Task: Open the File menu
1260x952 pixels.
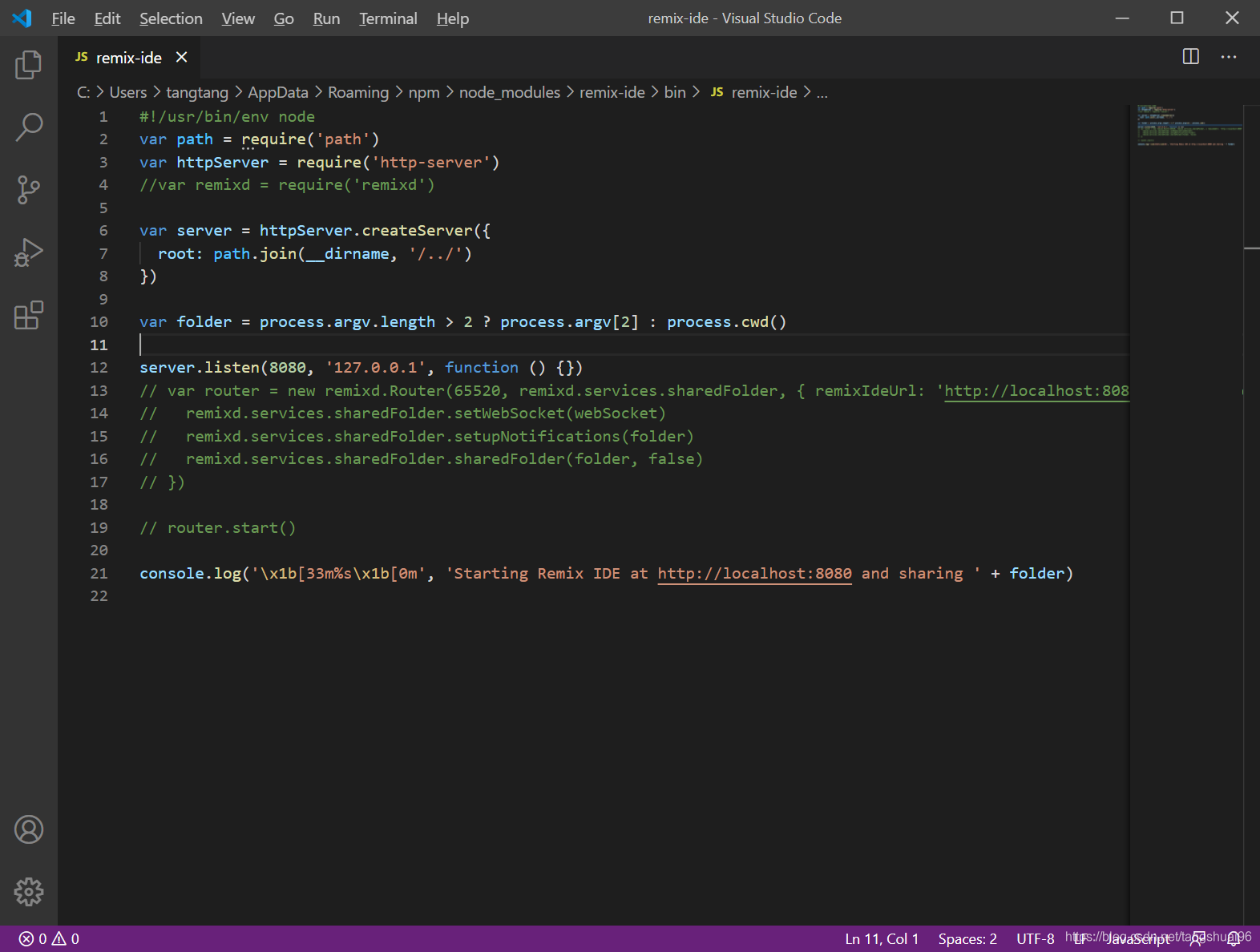Action: 63,18
